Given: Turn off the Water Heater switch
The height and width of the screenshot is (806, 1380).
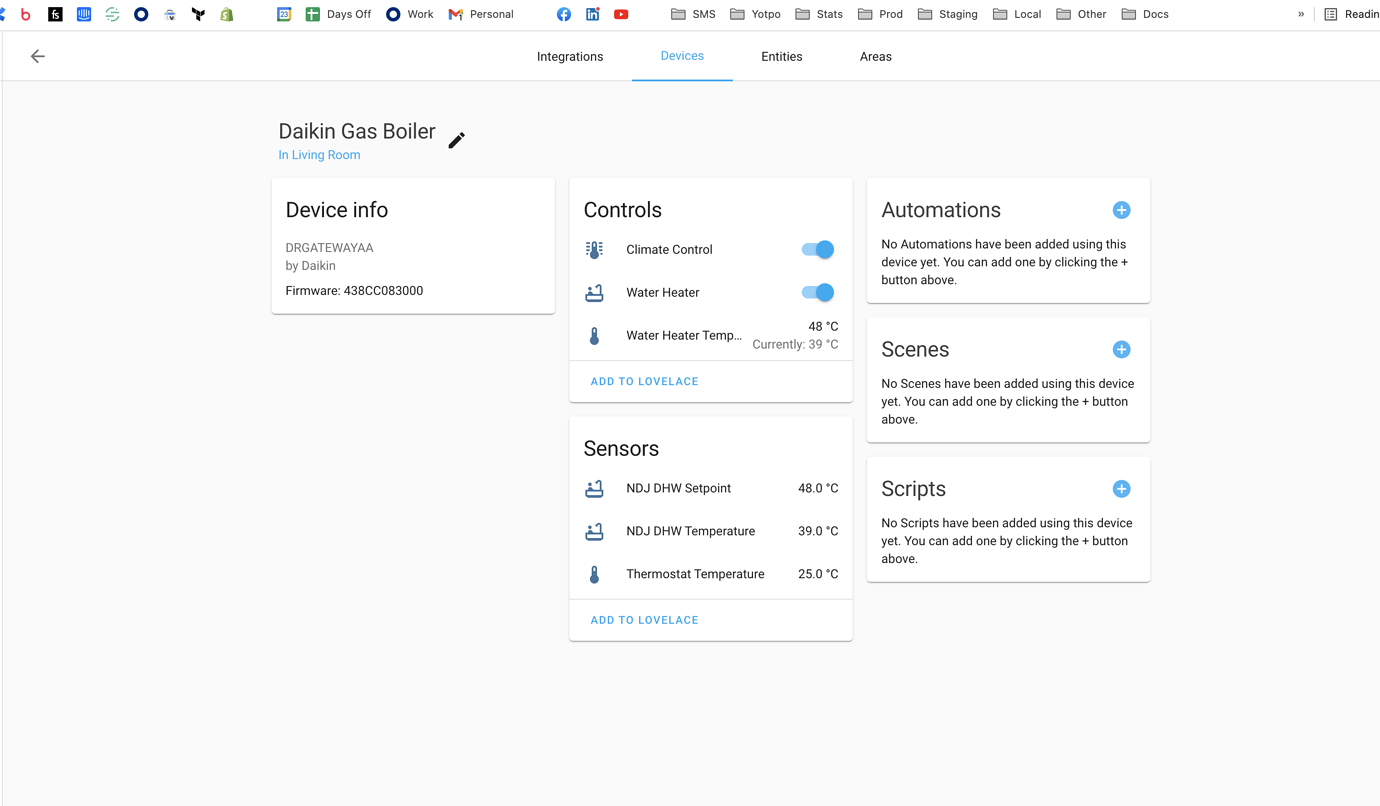Looking at the screenshot, I should tap(817, 293).
